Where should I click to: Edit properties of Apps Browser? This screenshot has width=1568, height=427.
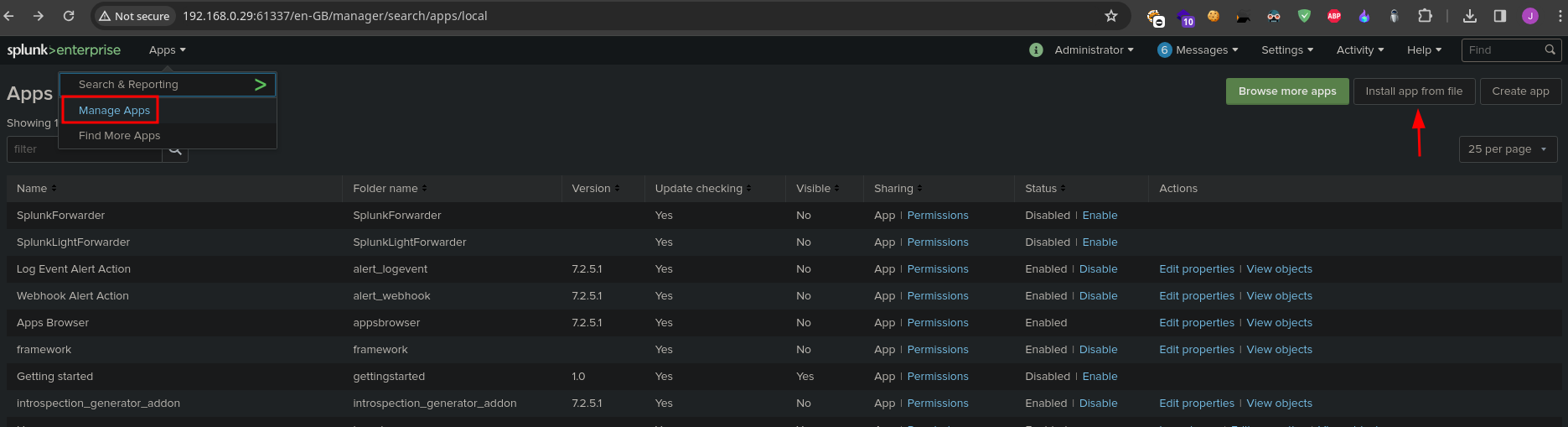(x=1197, y=323)
